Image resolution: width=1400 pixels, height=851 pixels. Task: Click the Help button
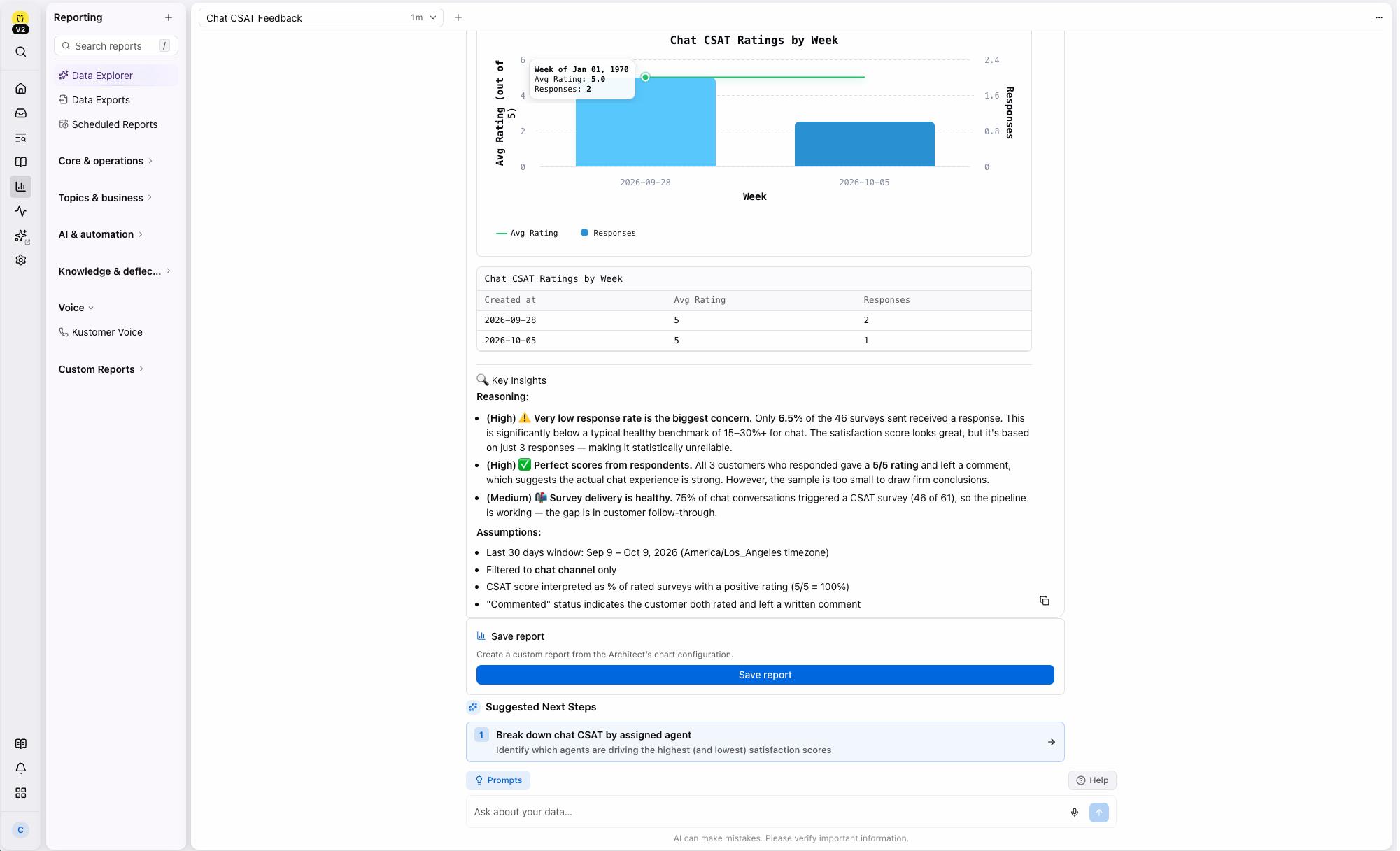point(1092,781)
